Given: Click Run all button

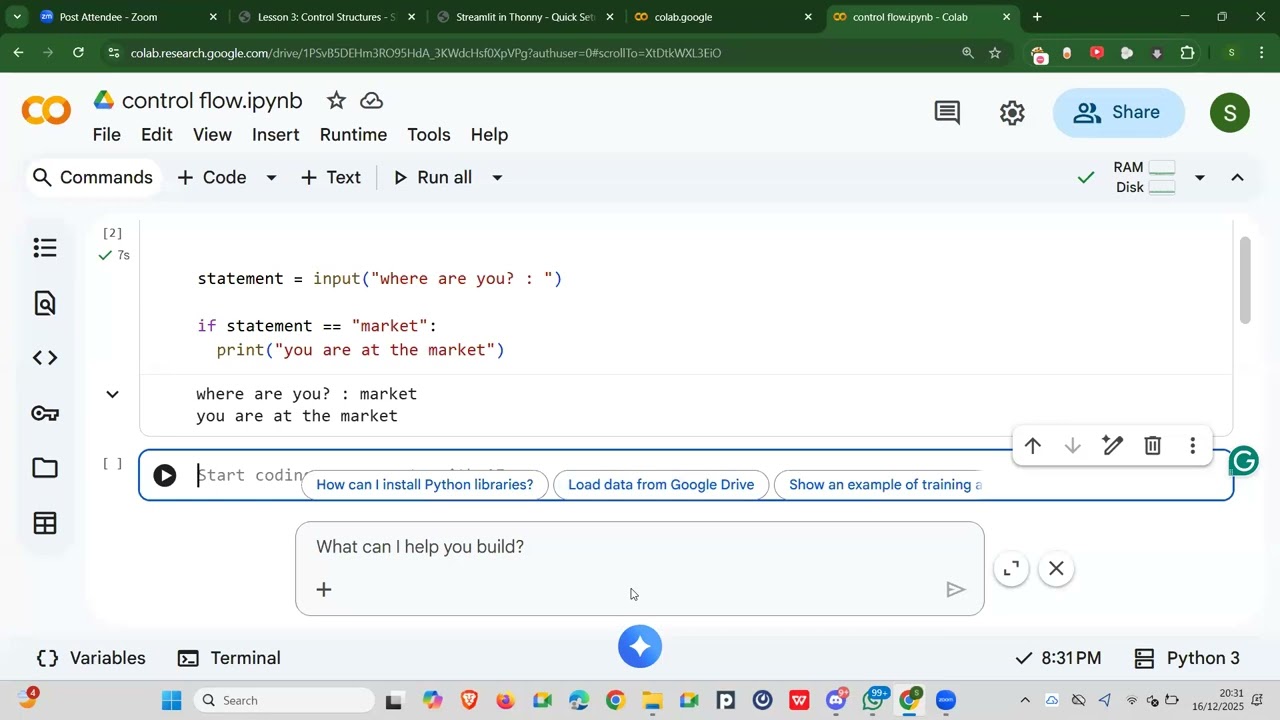Looking at the screenshot, I should (x=433, y=178).
